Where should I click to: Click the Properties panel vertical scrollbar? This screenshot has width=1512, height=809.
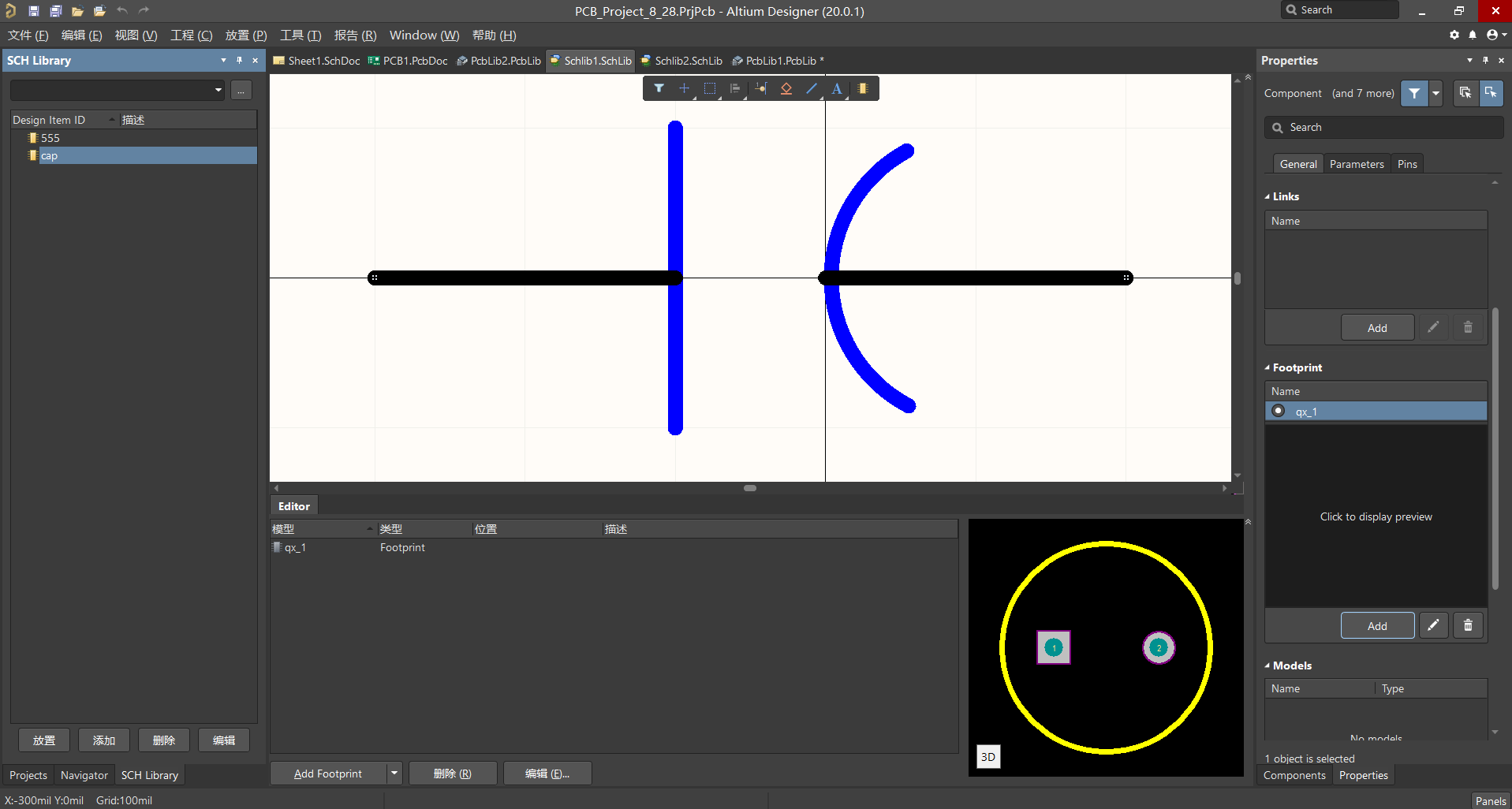[x=1495, y=449]
